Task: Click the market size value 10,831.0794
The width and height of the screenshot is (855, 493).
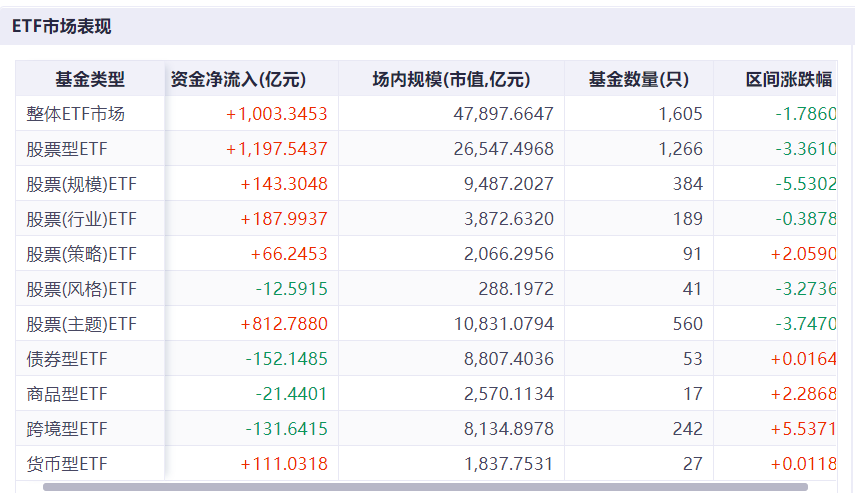Action: [x=504, y=324]
